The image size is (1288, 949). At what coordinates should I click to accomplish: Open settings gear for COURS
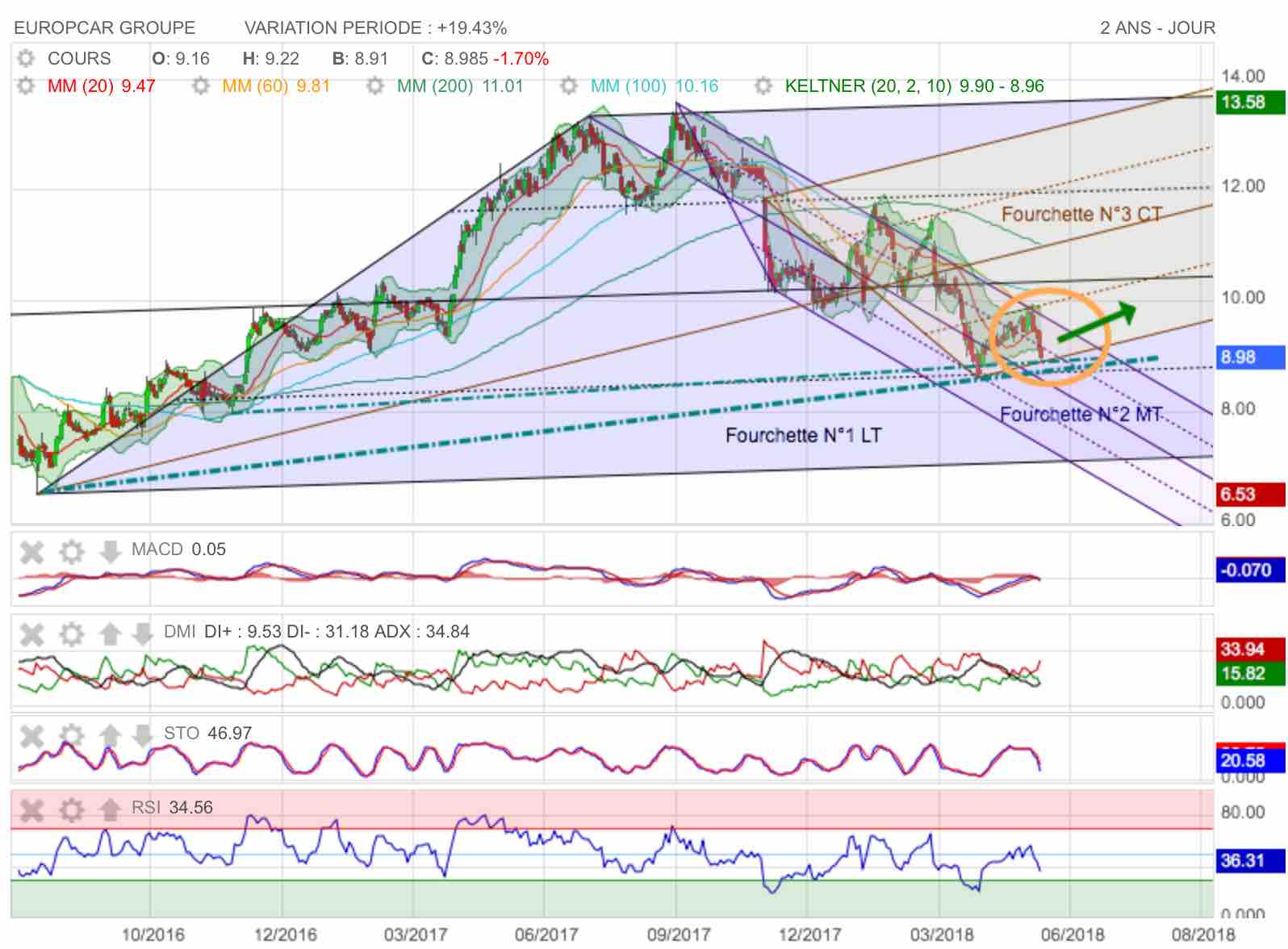point(27,59)
